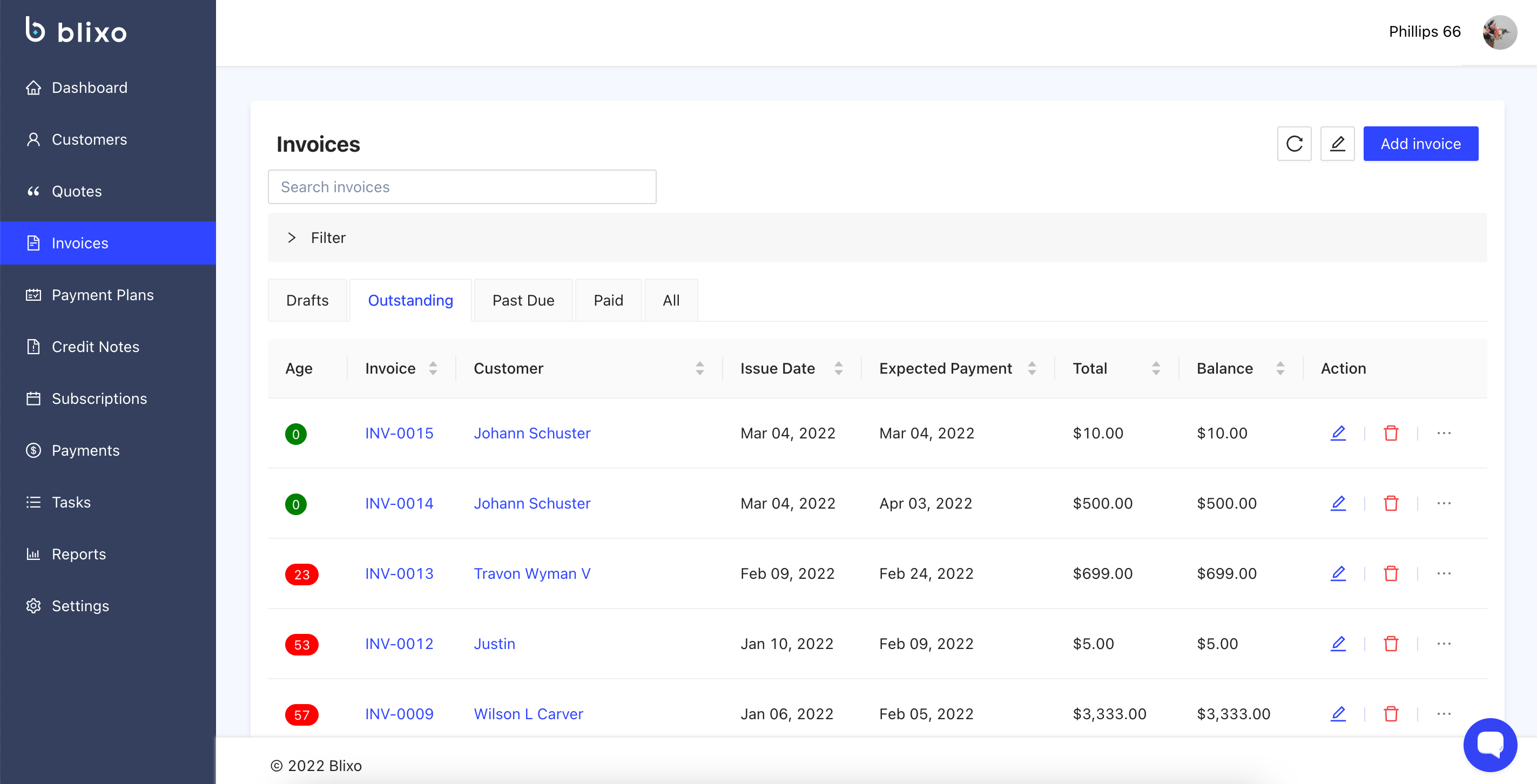The width and height of the screenshot is (1537, 784).
Task: Delete invoice INV-0012 using trash icon
Action: 1391,644
